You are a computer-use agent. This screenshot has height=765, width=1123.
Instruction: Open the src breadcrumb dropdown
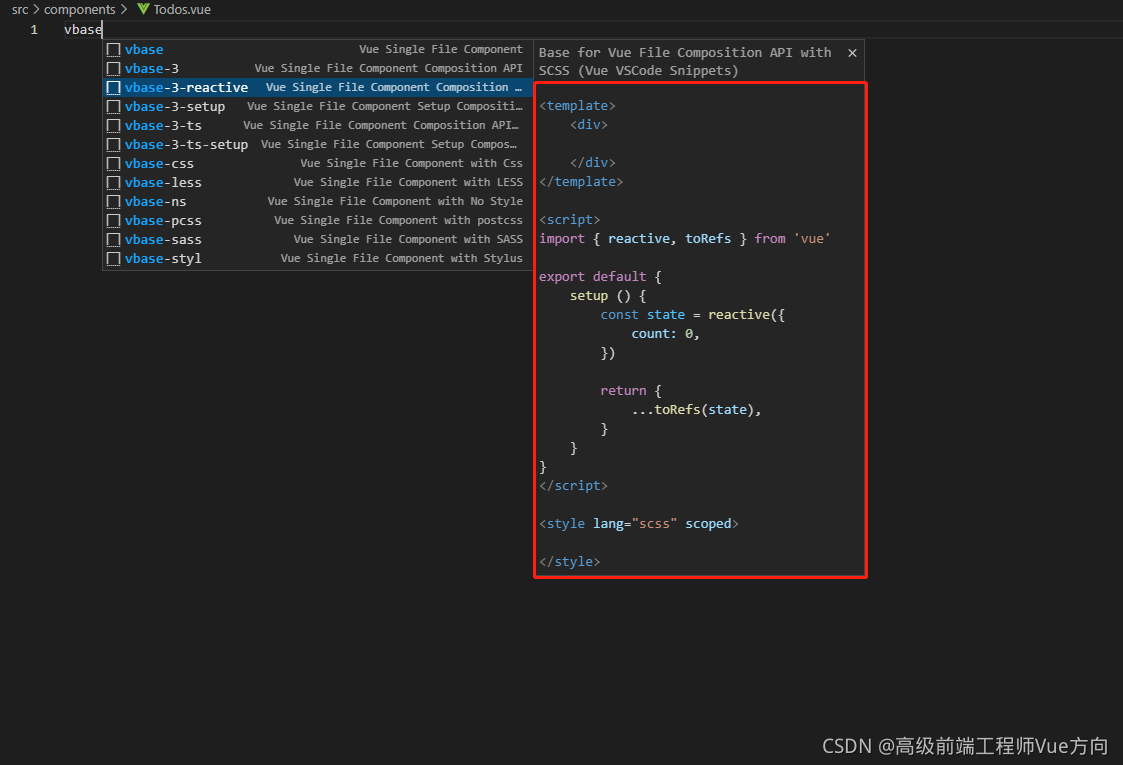pos(19,9)
